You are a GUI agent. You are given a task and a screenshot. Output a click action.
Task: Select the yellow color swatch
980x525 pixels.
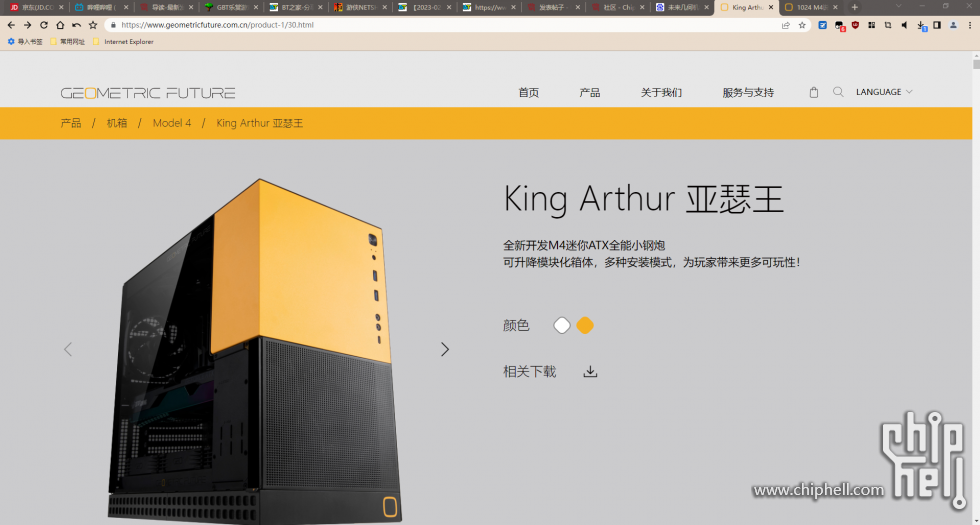tap(585, 326)
